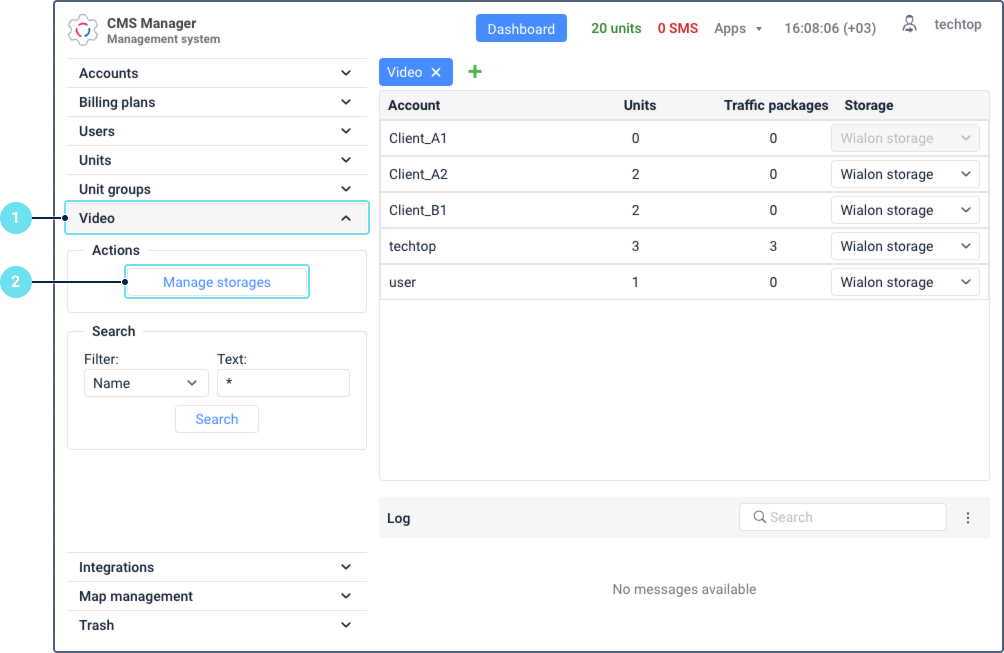Click the 0 SMS counter
This screenshot has width=1004, height=653.
tap(678, 28)
